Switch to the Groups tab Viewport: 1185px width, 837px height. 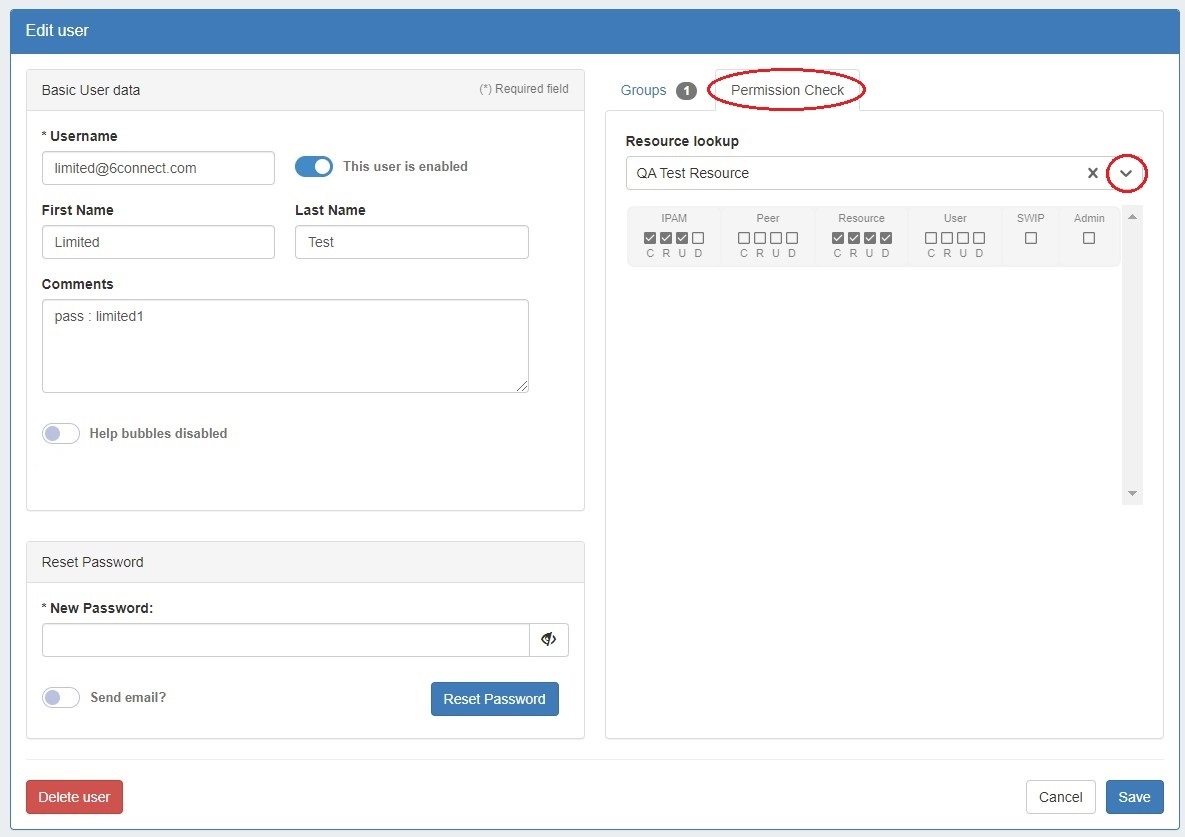pos(643,91)
